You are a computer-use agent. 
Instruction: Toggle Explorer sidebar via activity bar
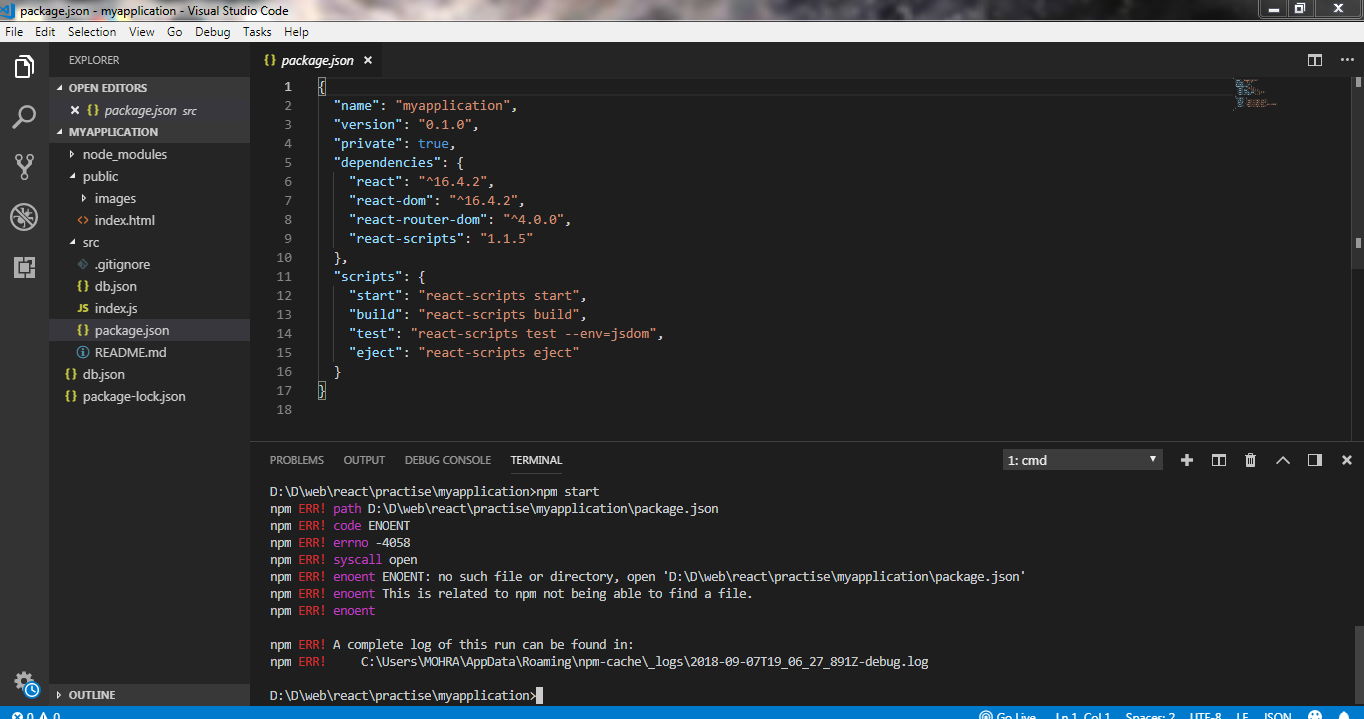[24, 67]
